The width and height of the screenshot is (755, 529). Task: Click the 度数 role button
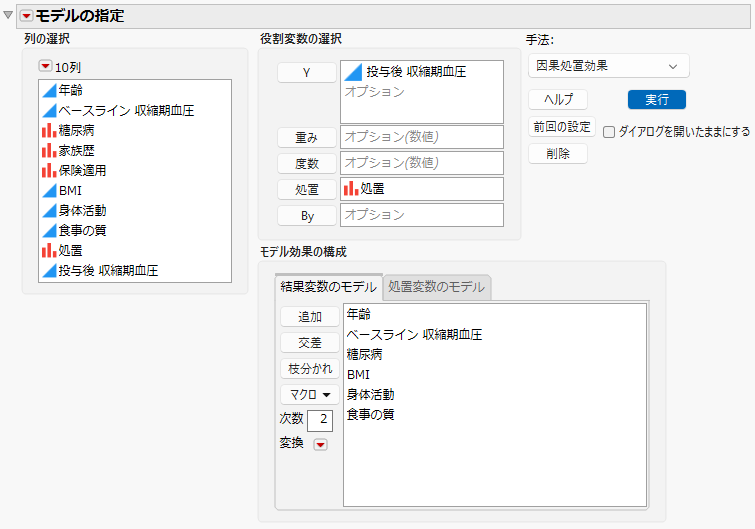click(x=307, y=164)
